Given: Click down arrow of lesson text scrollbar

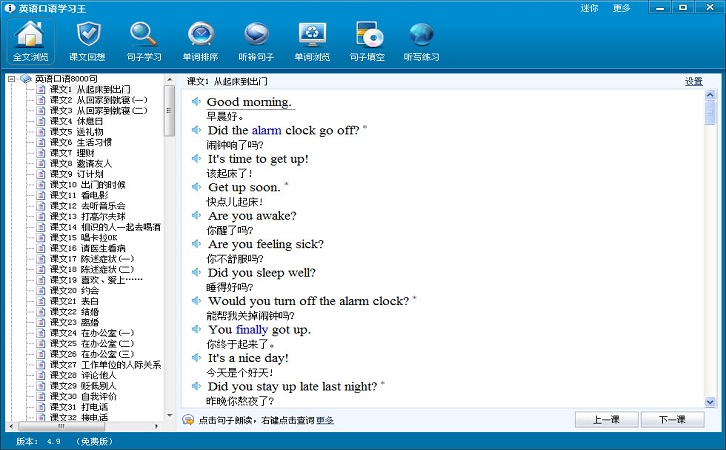Looking at the screenshot, I should coord(710,402).
